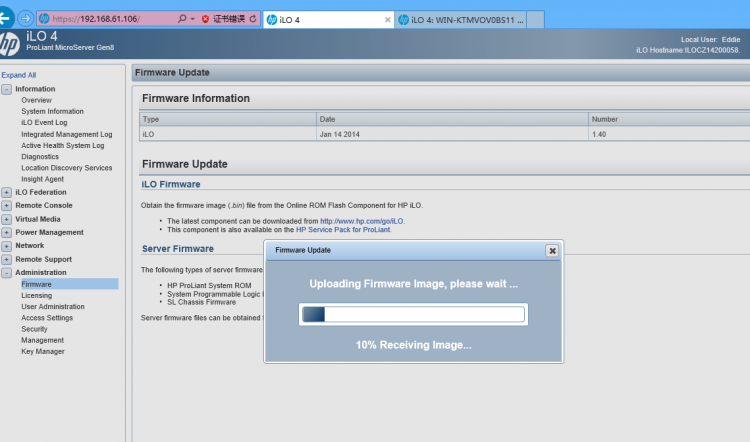Open the Key Manager page
750x442 pixels.
(x=43, y=351)
